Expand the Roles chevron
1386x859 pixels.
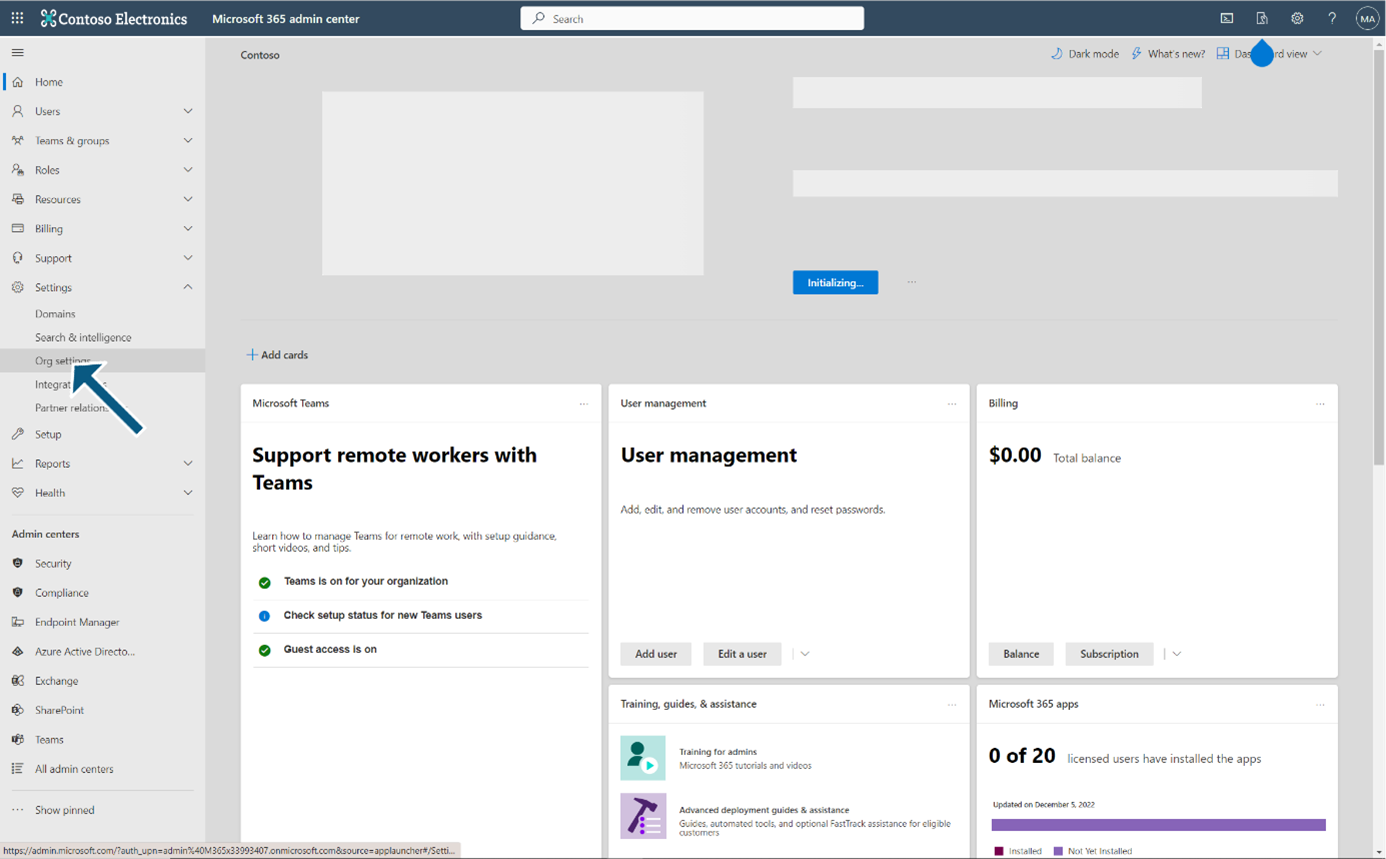pyautogui.click(x=188, y=170)
